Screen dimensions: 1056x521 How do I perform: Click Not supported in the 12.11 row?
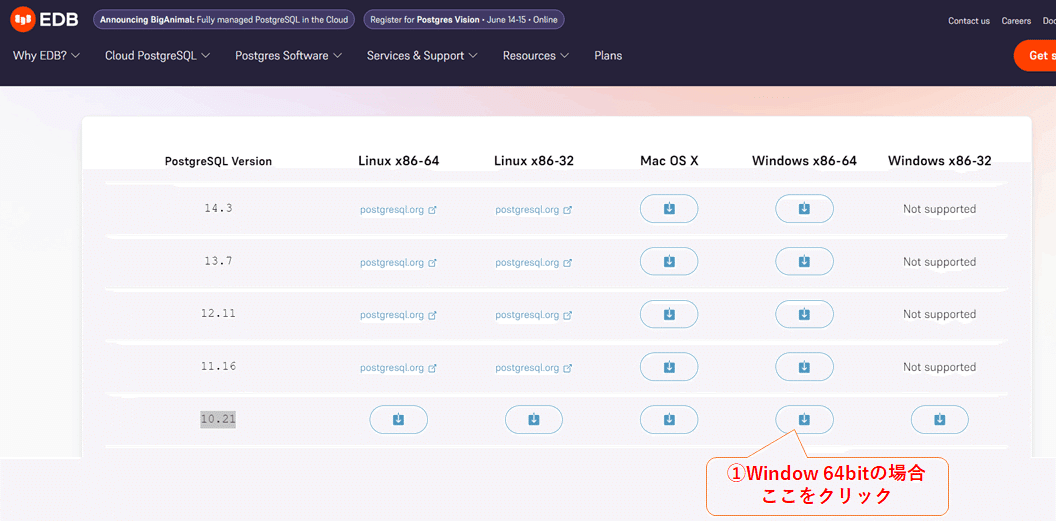pyautogui.click(x=939, y=314)
